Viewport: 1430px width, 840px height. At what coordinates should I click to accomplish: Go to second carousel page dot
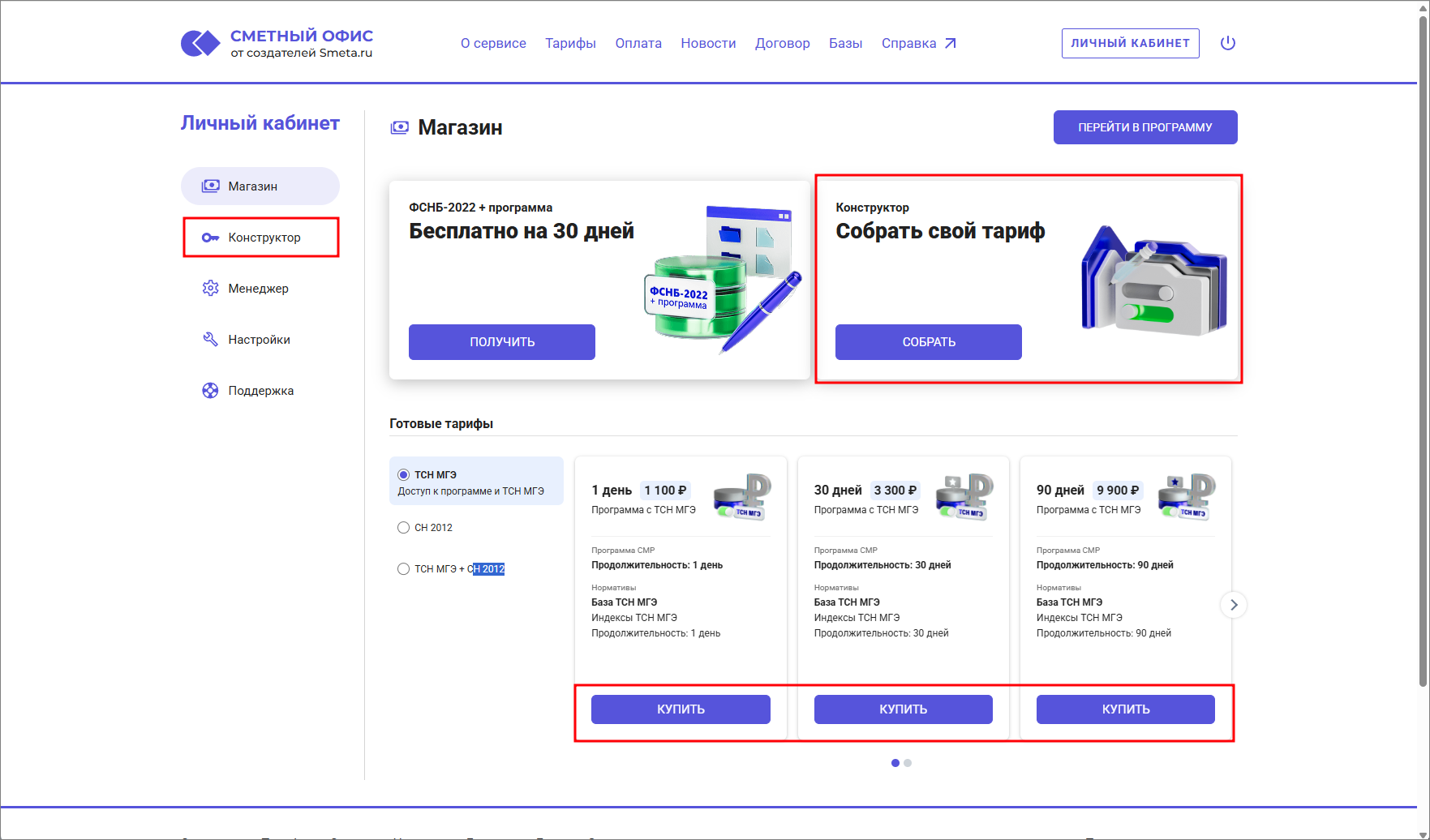[x=908, y=763]
